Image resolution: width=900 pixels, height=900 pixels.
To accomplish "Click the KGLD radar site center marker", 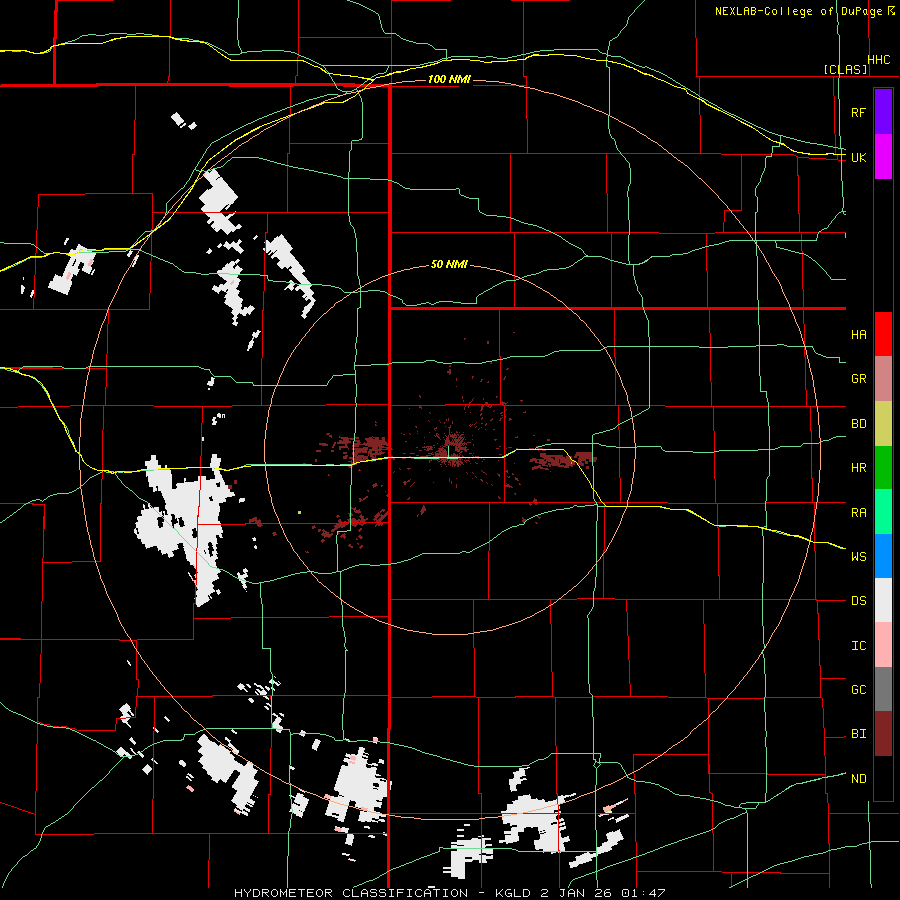I will [448, 451].
